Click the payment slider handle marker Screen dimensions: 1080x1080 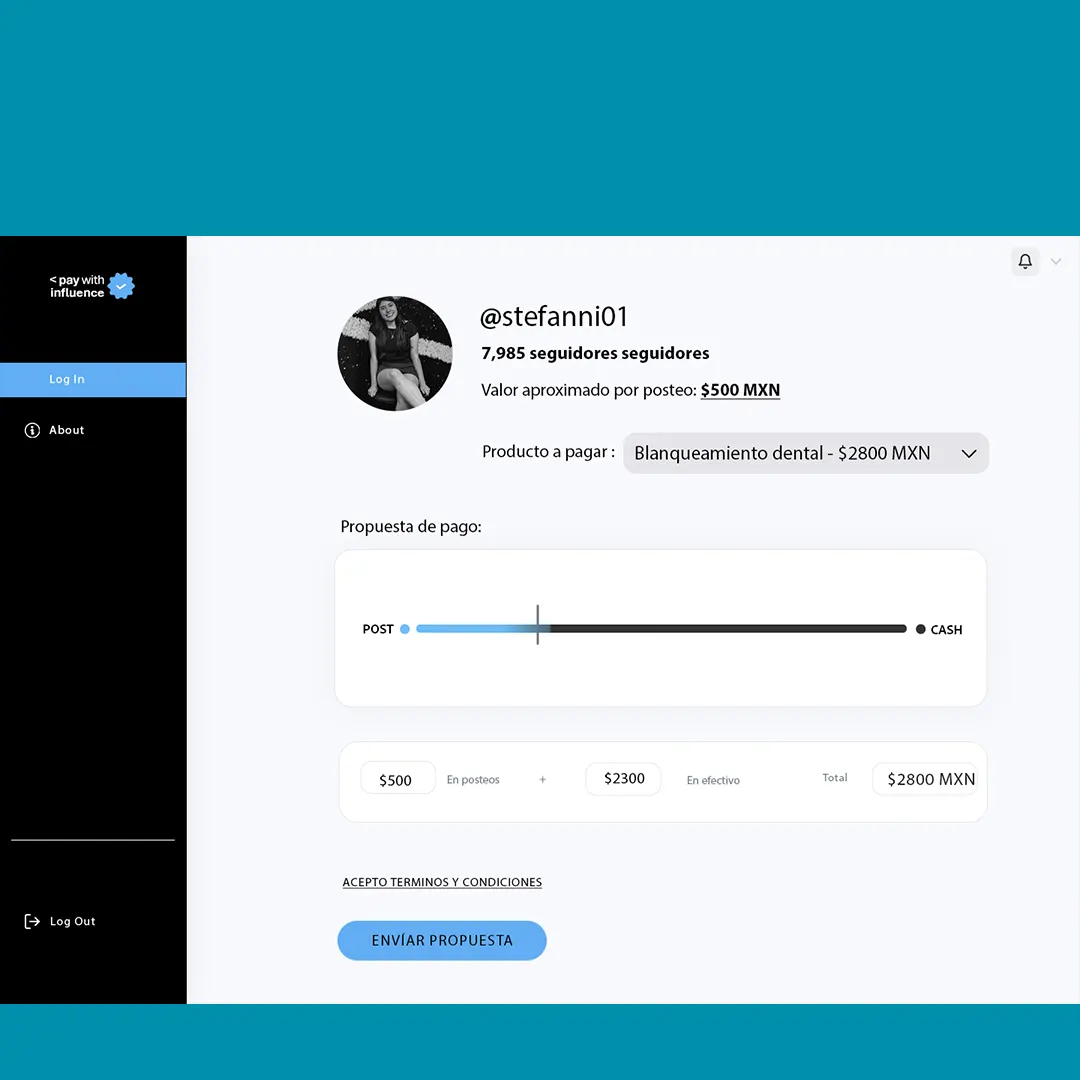pyautogui.click(x=538, y=625)
